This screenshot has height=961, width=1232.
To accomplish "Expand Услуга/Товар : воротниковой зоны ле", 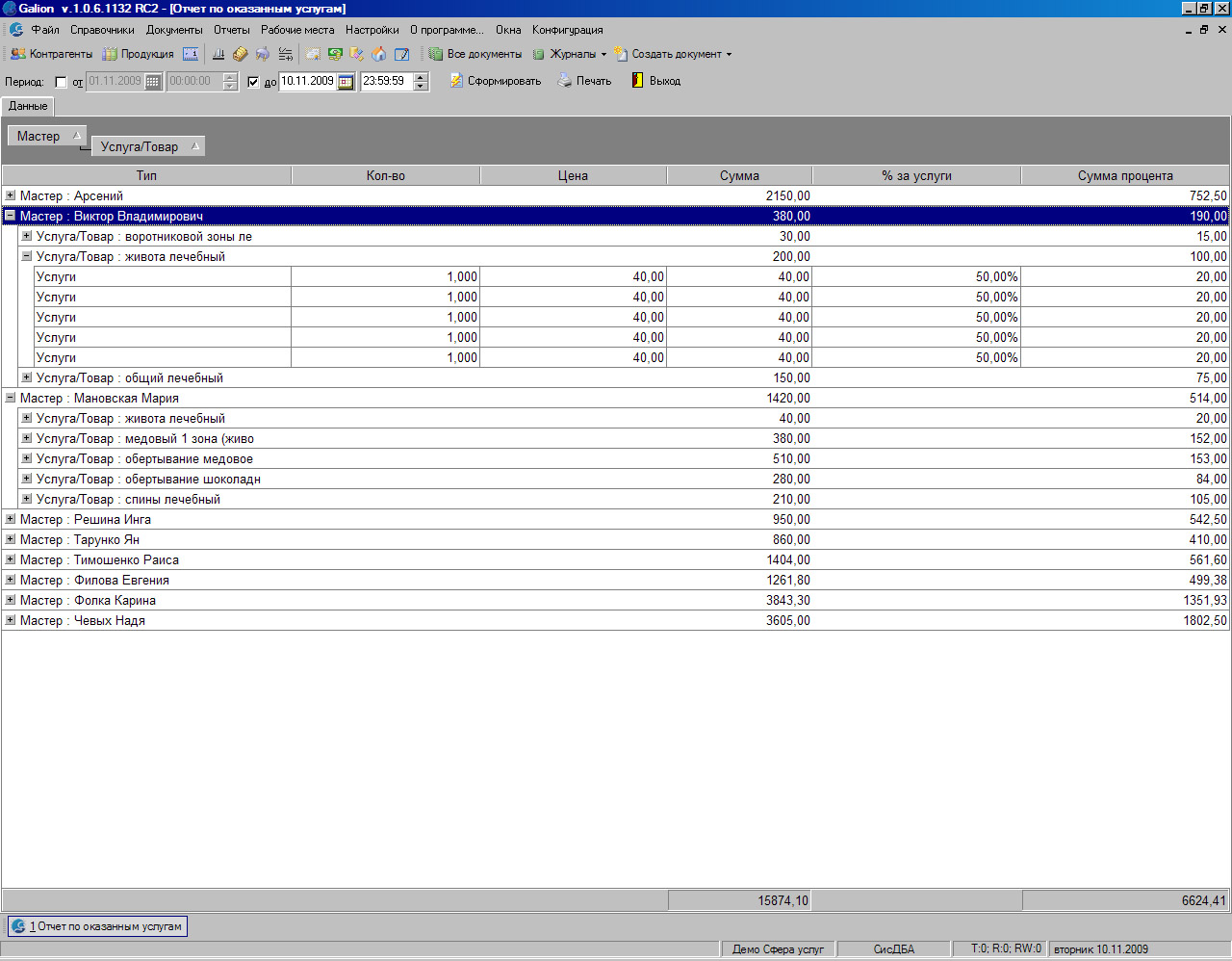I will click(27, 236).
